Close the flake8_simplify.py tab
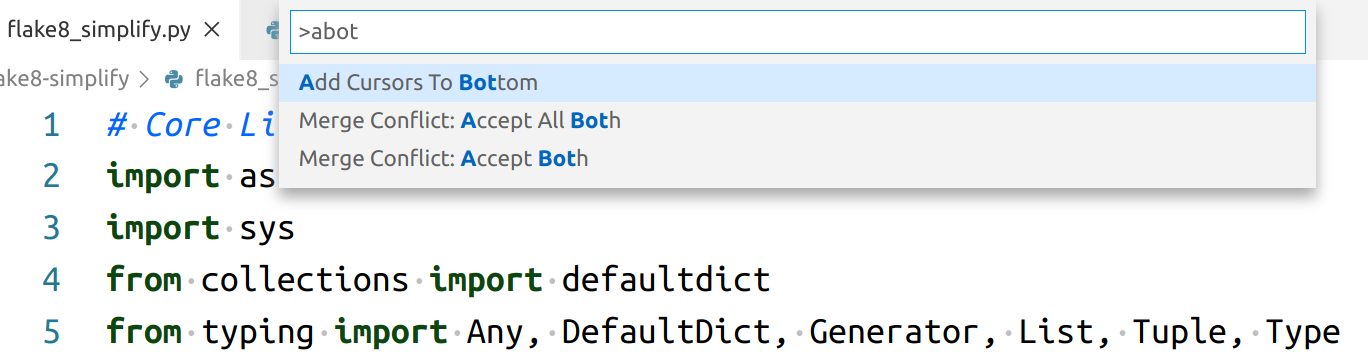This screenshot has height=364, width=1368. pos(211,30)
